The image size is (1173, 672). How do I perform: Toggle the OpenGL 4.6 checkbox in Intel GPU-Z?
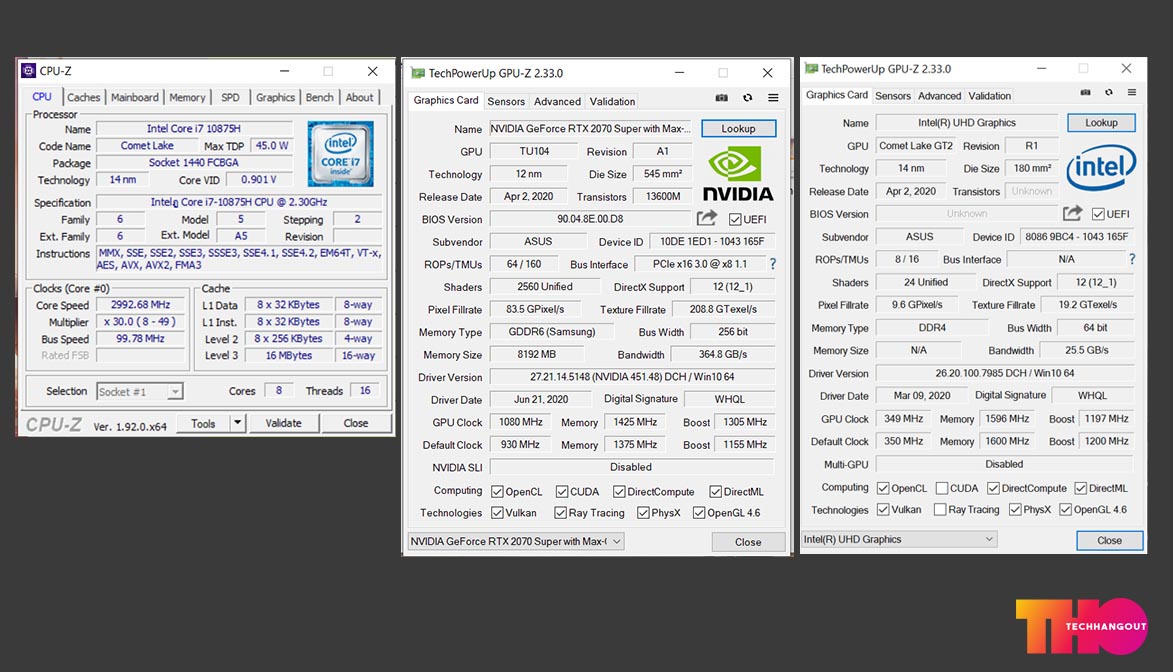(x=1065, y=510)
